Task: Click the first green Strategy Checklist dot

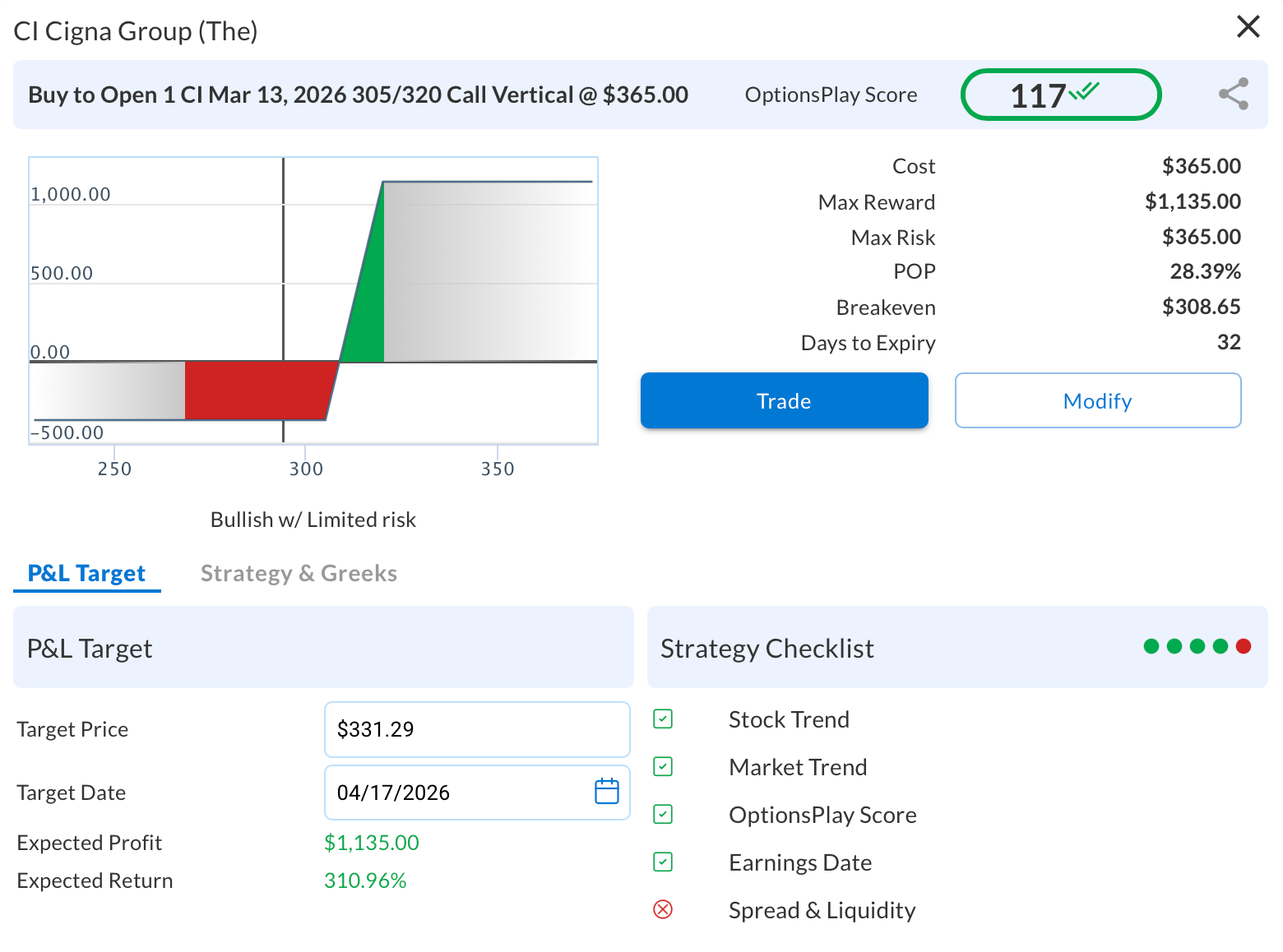Action: coord(1151,646)
